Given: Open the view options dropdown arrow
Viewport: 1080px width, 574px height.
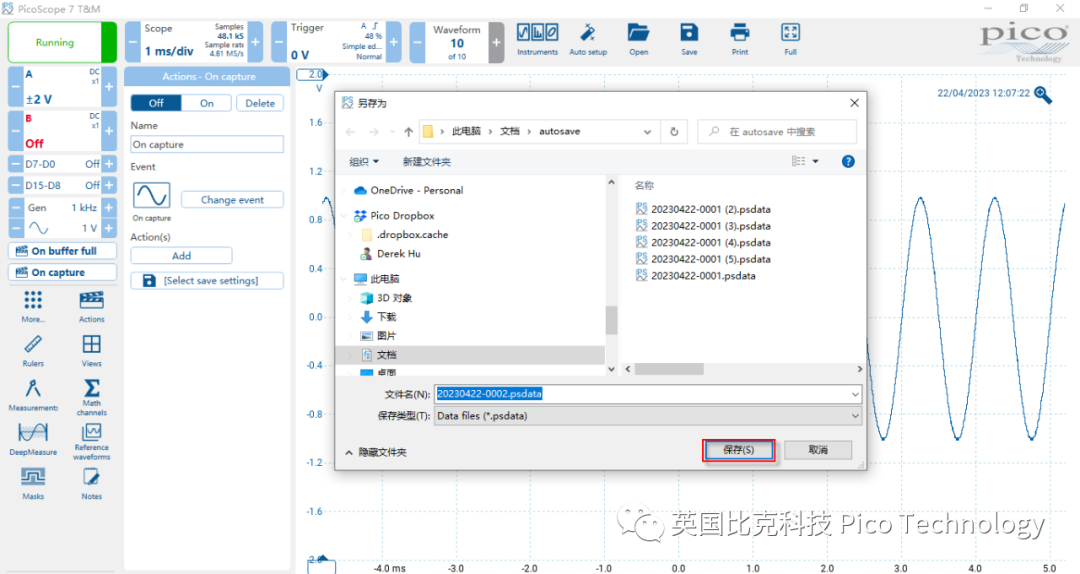Looking at the screenshot, I should click(816, 161).
